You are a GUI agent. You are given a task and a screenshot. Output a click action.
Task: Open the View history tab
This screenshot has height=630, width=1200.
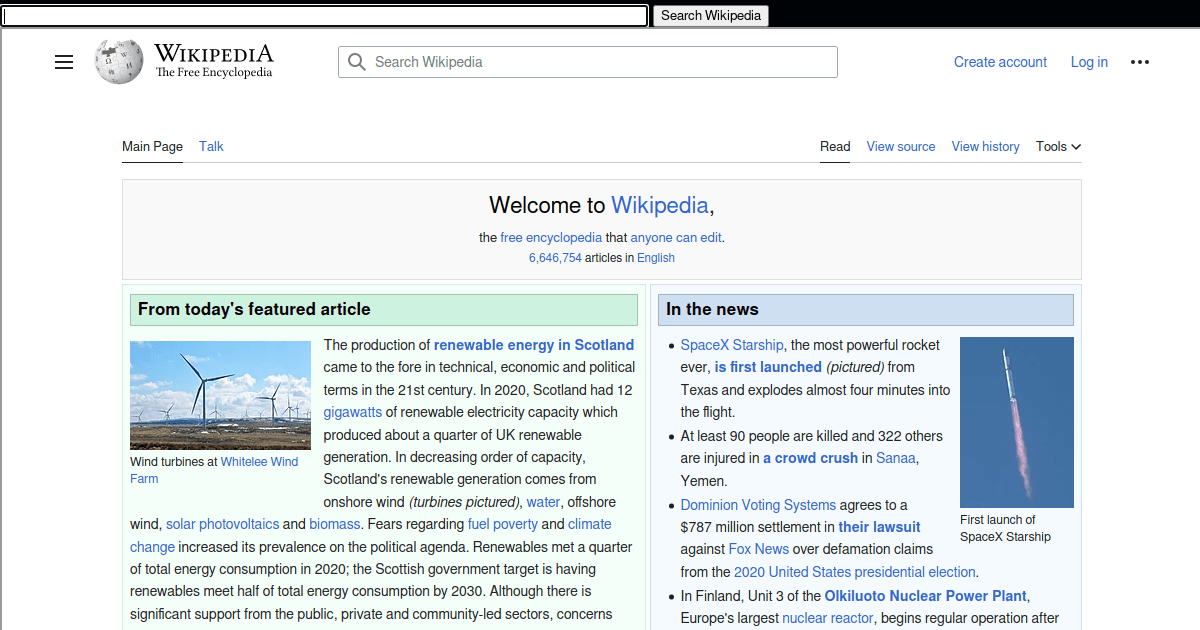pyautogui.click(x=985, y=146)
